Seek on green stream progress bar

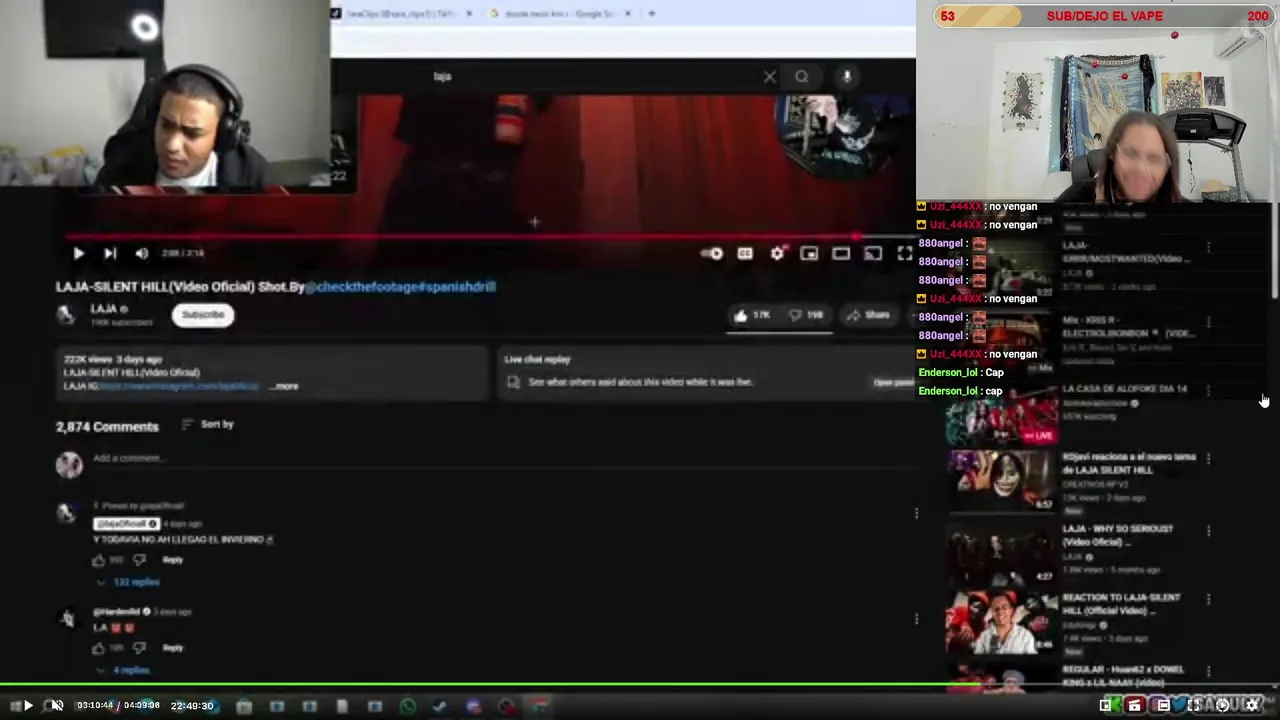(x=640, y=686)
